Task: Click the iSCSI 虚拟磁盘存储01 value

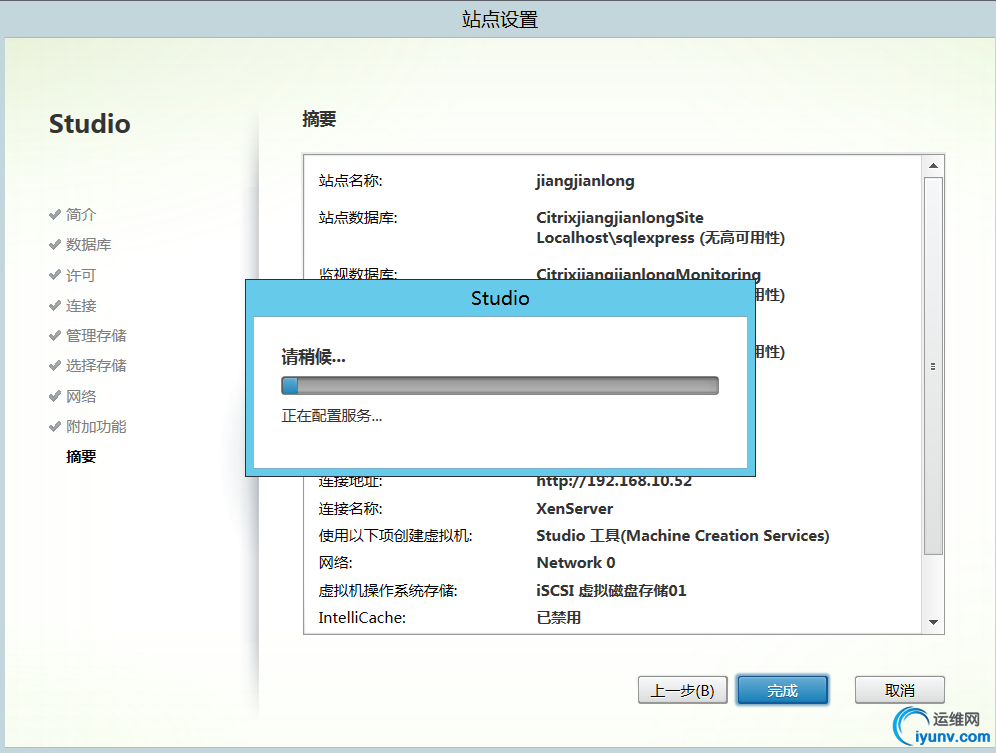Action: click(611, 590)
